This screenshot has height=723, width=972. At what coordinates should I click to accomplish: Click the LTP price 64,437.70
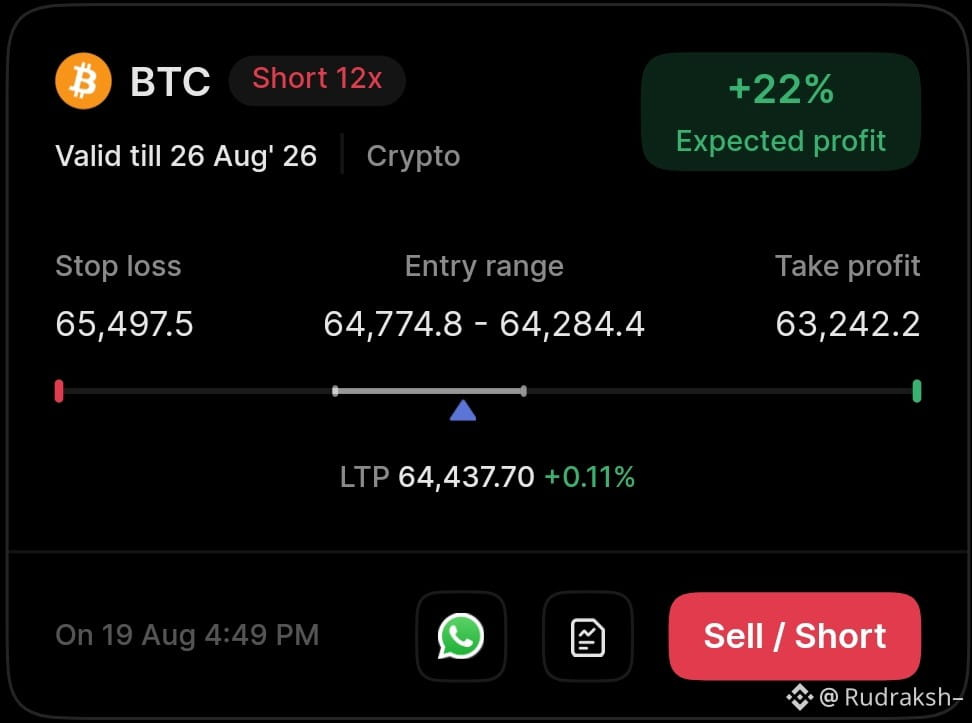click(x=466, y=477)
